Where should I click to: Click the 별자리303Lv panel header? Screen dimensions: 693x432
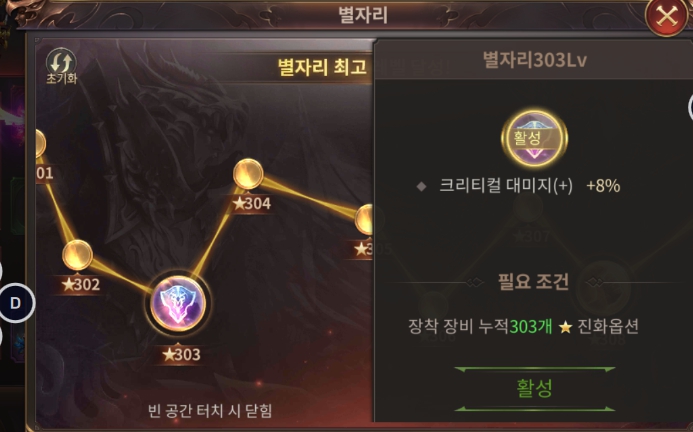tap(534, 60)
